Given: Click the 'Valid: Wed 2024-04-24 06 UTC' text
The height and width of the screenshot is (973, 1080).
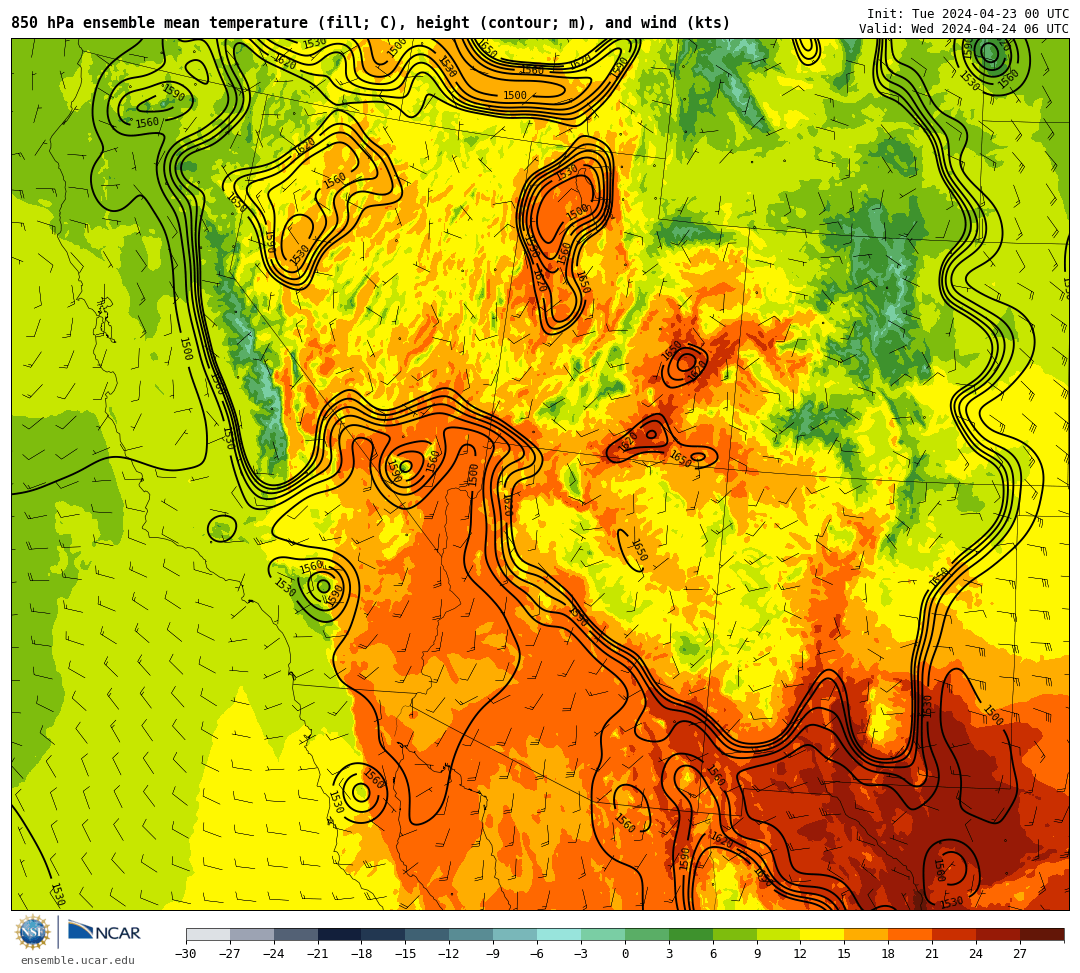Looking at the screenshot, I should (964, 28).
